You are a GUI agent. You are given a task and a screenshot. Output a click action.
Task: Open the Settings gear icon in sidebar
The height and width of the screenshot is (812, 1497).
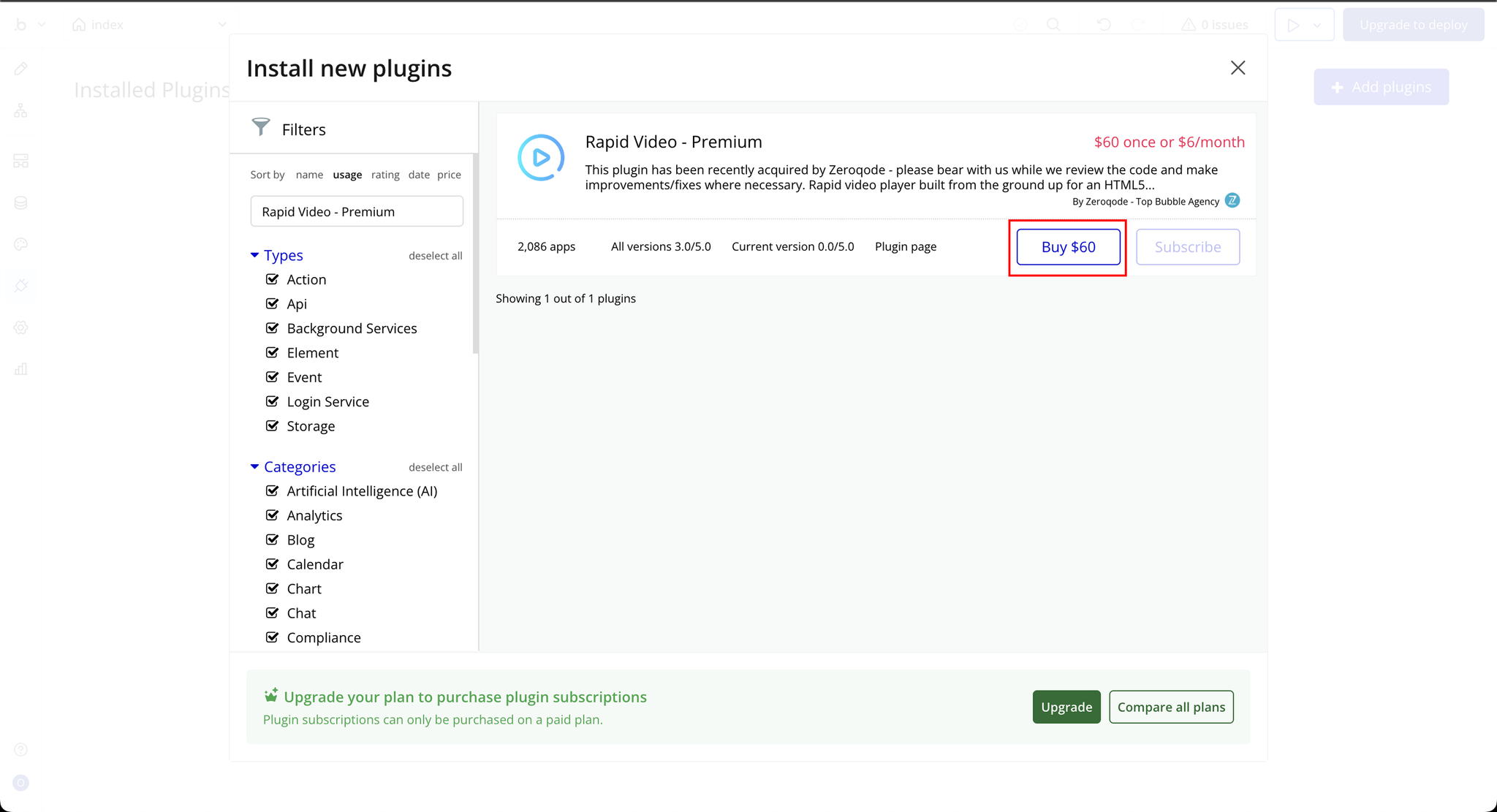click(x=20, y=327)
